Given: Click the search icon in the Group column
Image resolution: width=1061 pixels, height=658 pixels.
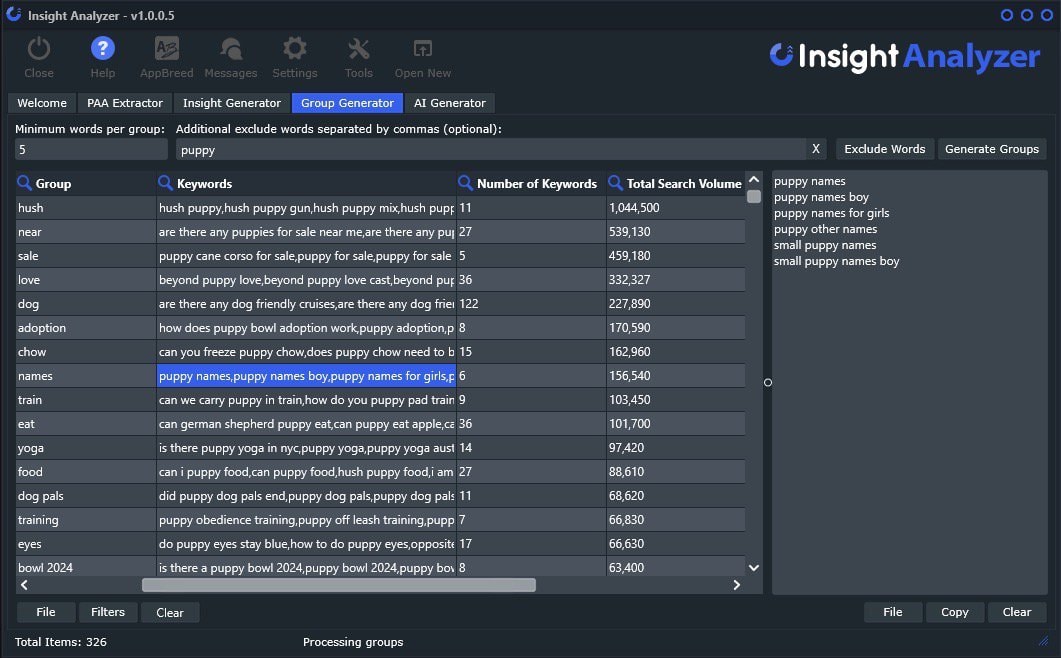Looking at the screenshot, I should pyautogui.click(x=22, y=183).
